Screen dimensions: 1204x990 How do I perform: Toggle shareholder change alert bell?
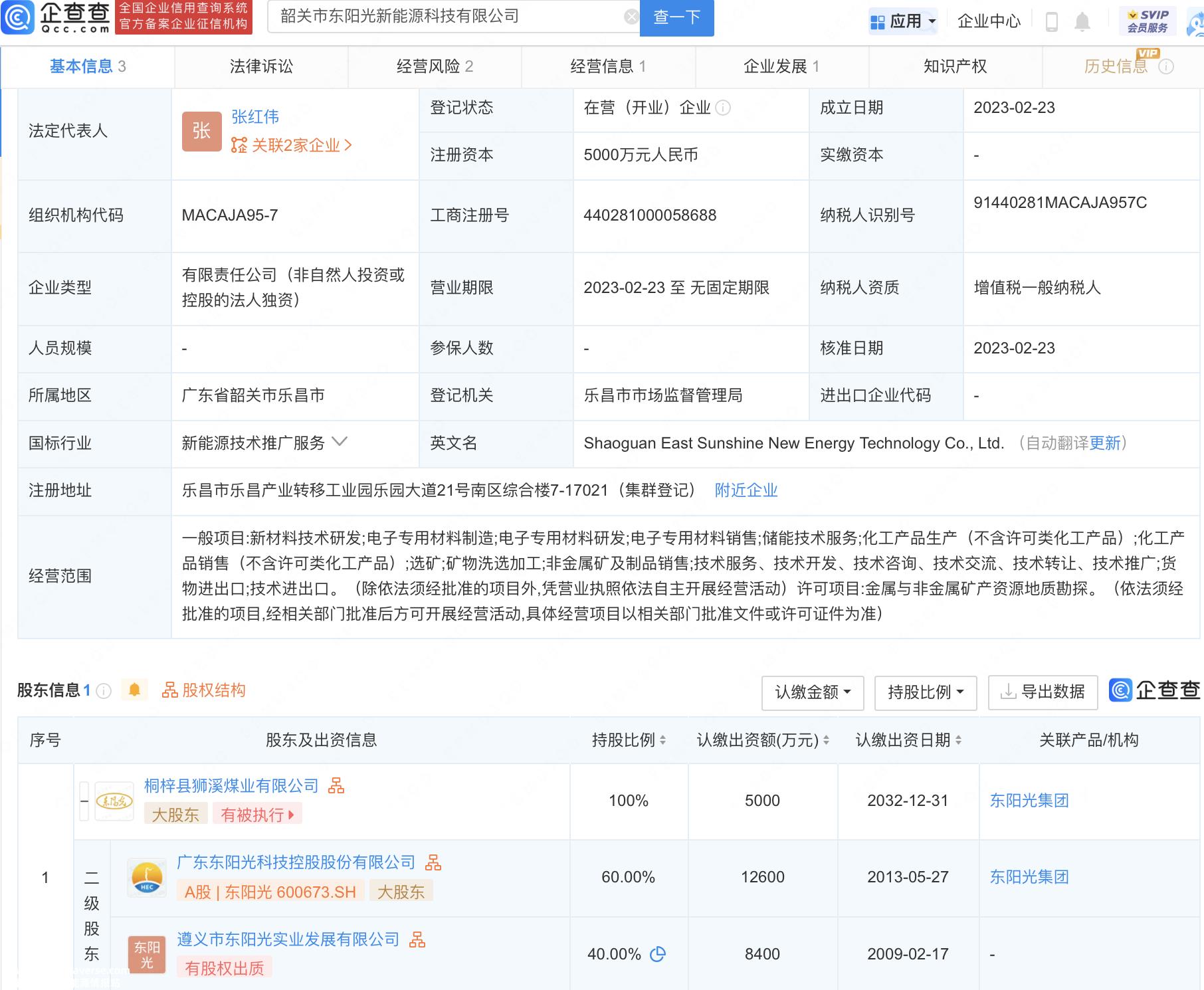(x=134, y=690)
